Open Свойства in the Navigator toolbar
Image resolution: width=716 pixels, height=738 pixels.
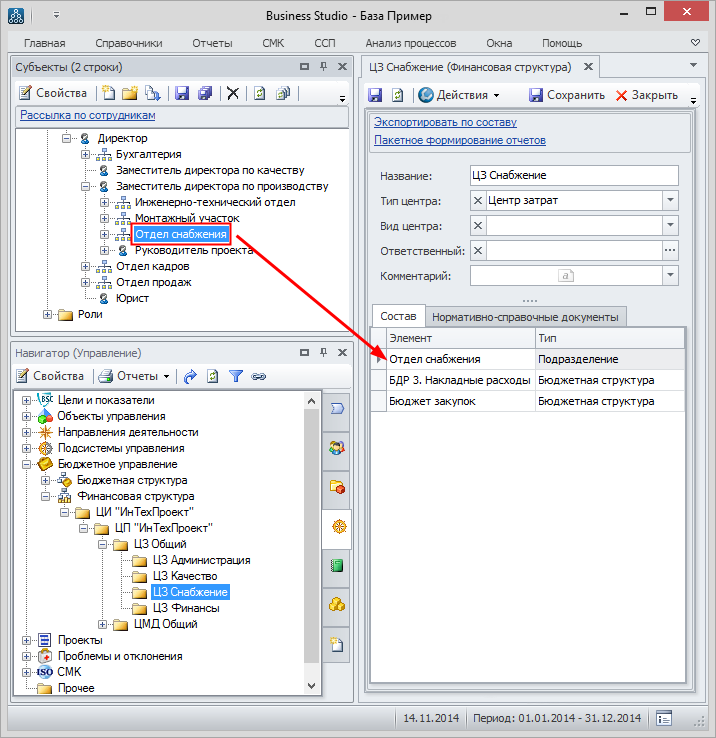coord(50,376)
